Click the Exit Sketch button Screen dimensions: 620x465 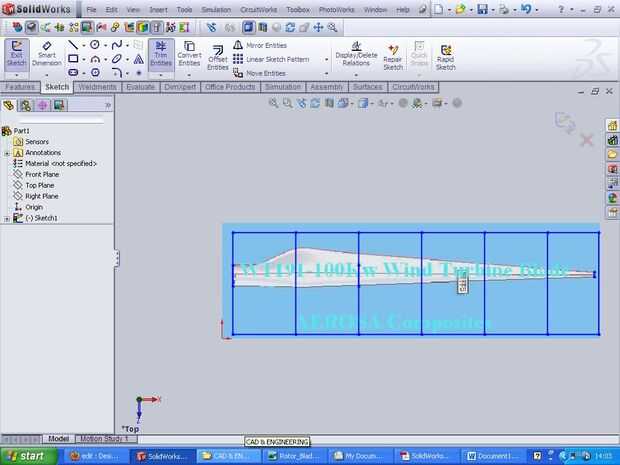(17, 55)
